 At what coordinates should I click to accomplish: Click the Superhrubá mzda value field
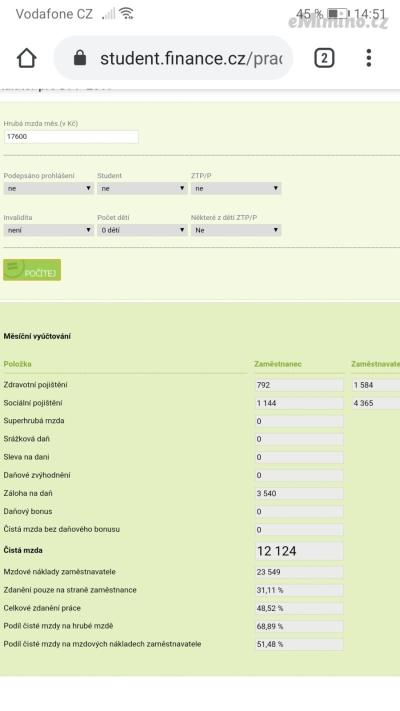pyautogui.click(x=299, y=421)
